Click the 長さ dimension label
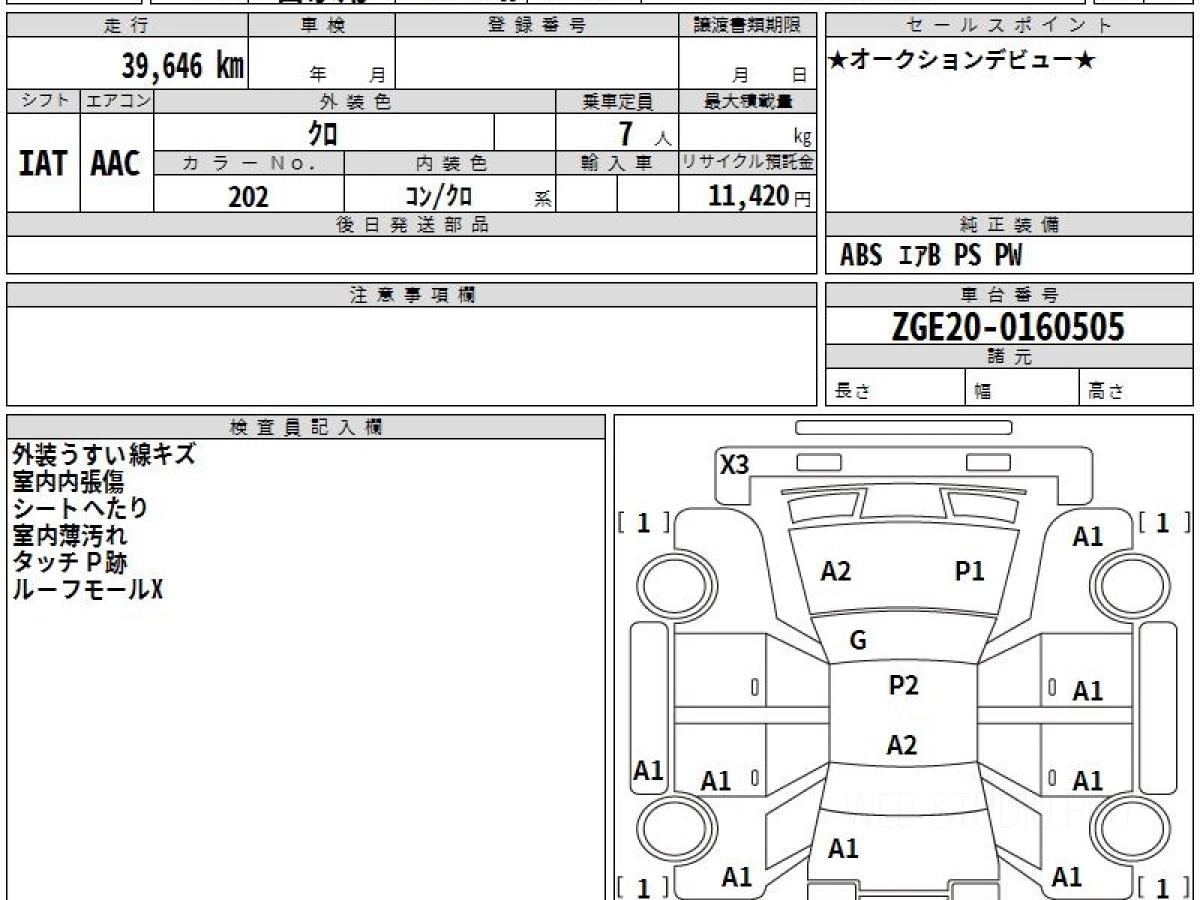Viewport: 1200px width, 900px height. tap(853, 392)
